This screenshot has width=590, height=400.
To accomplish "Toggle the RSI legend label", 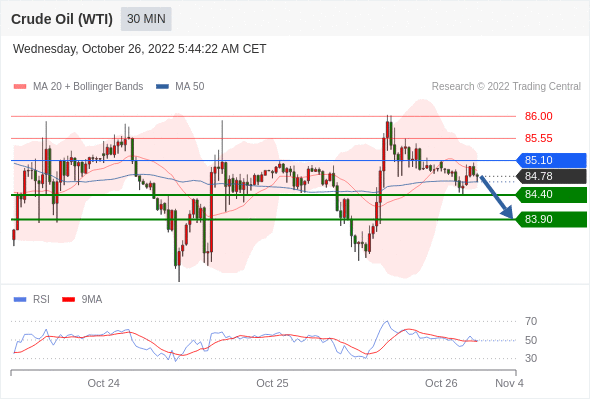I will click(x=41, y=300).
